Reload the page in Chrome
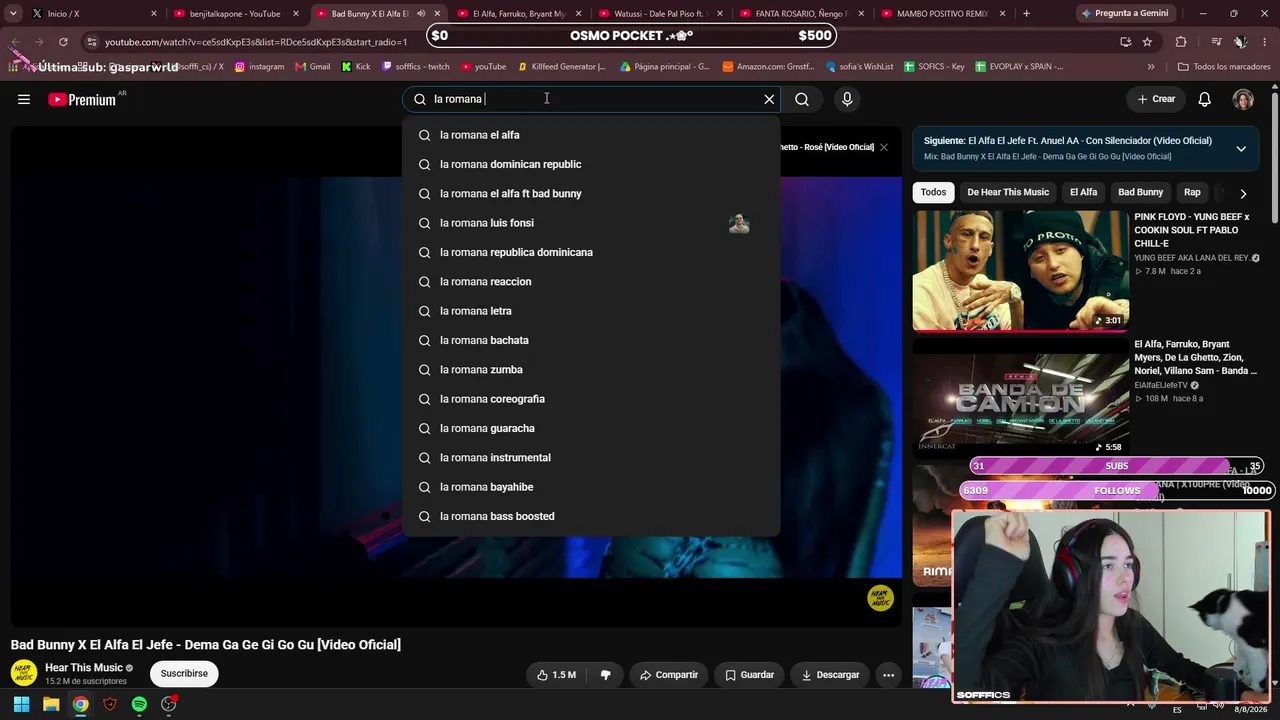 [x=63, y=42]
